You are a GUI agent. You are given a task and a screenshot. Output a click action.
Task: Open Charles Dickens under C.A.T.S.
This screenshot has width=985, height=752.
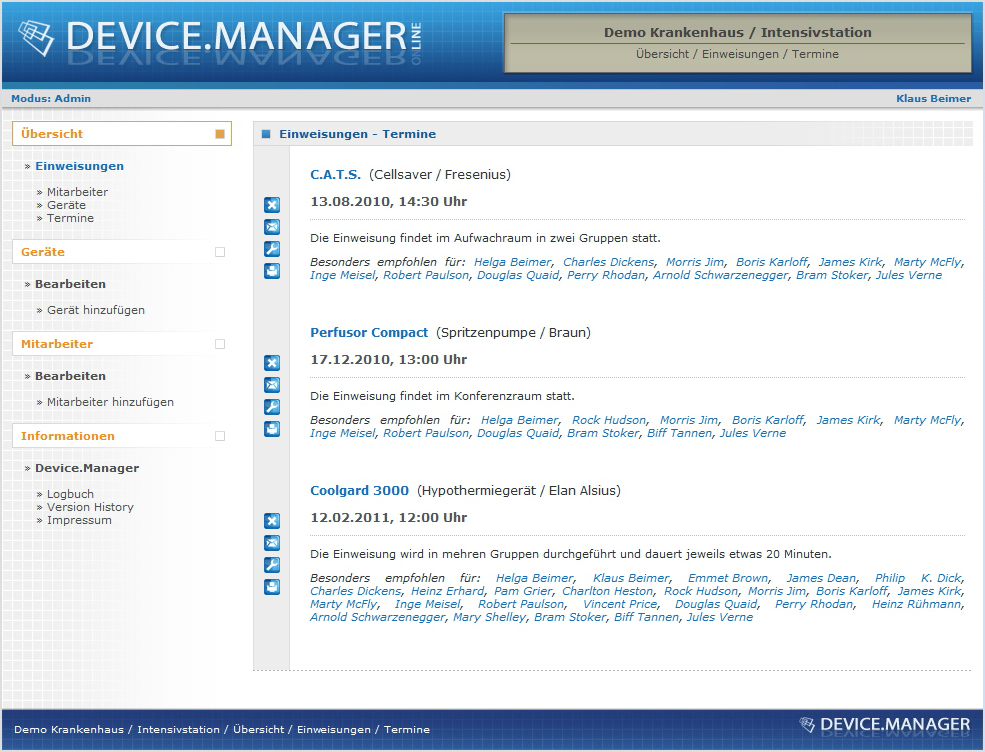point(608,262)
